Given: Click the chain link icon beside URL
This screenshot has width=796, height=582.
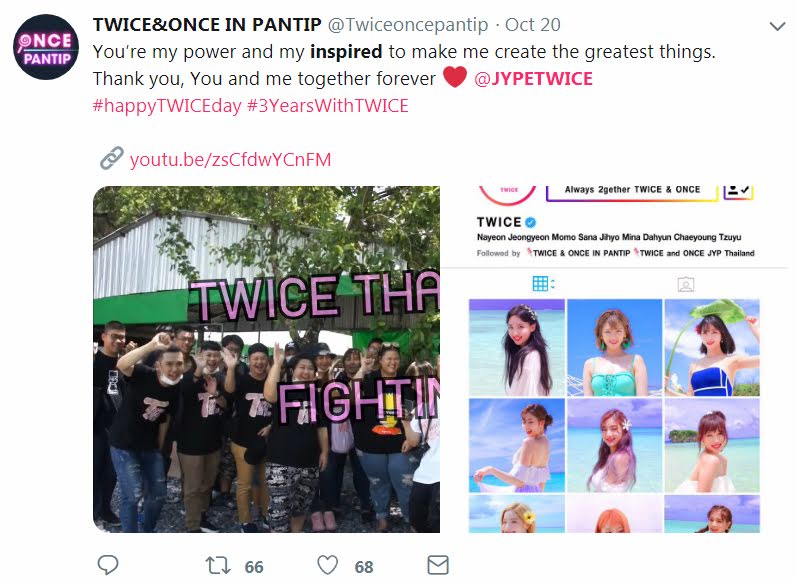Looking at the screenshot, I should (111, 158).
